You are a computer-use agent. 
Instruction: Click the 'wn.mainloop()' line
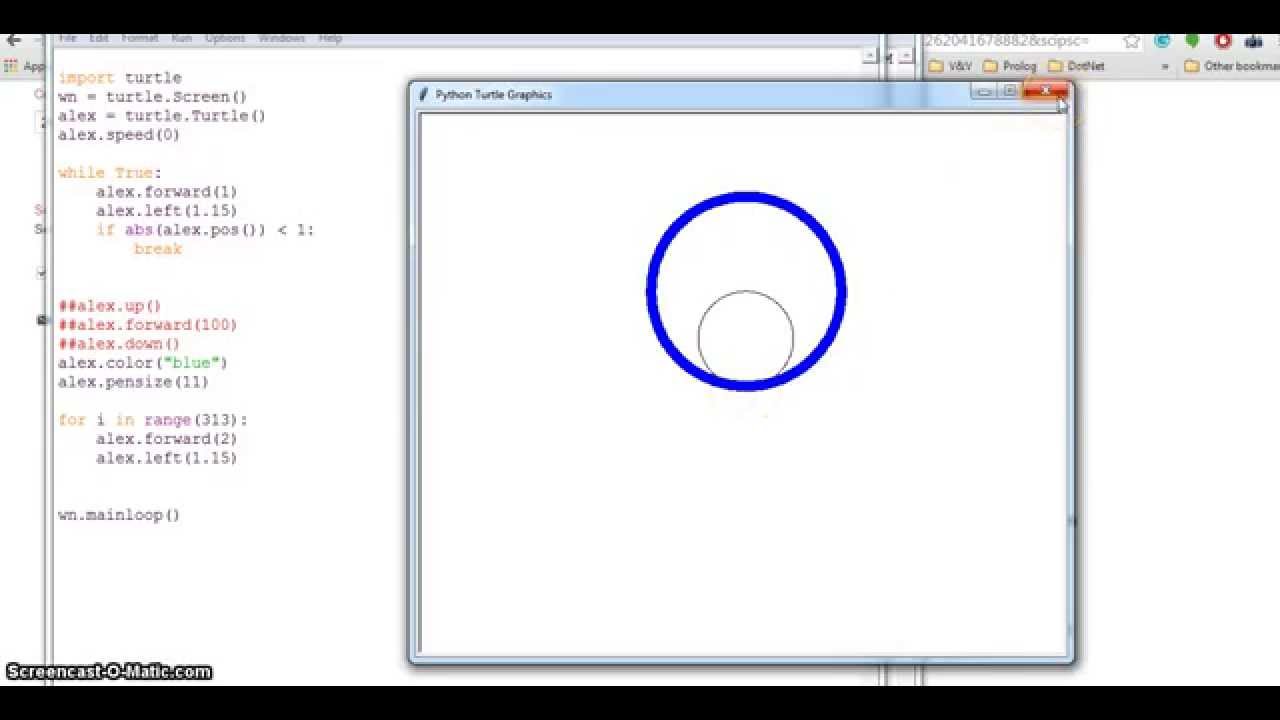coord(119,515)
